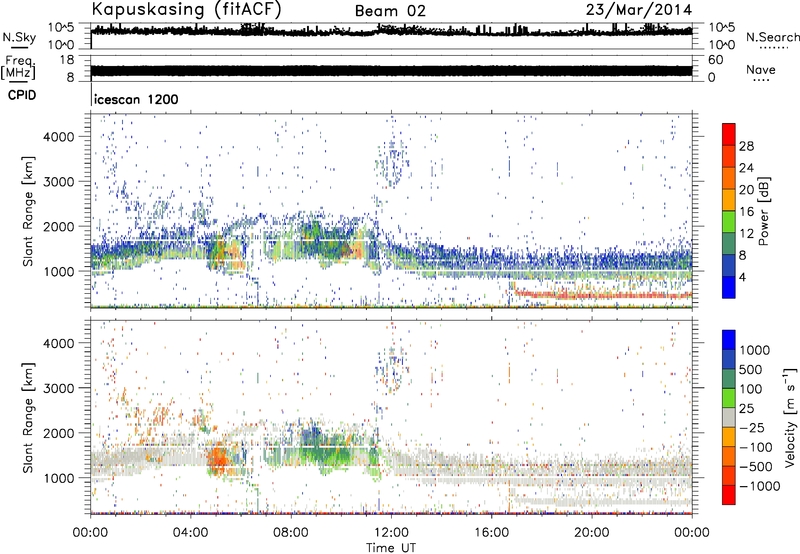800x554 pixels.
Task: Click the '20:00' time axis label
Action: (x=592, y=533)
